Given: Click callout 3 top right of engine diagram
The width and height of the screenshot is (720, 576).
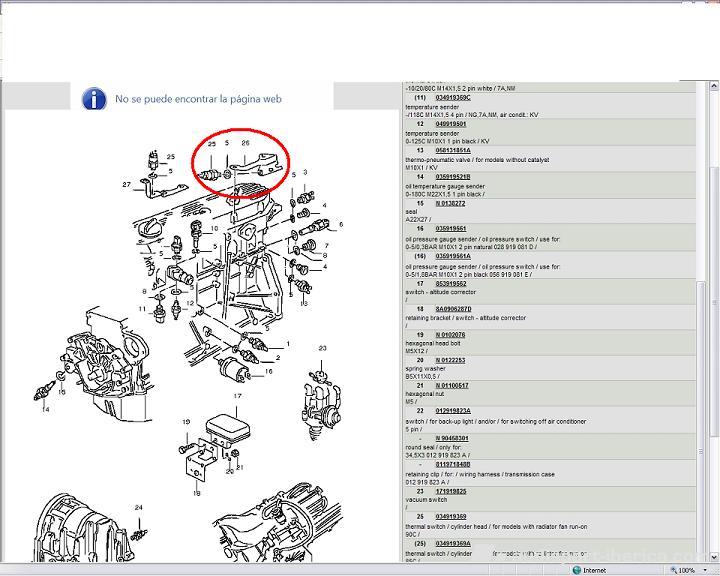Looking at the screenshot, I should click(x=305, y=172).
